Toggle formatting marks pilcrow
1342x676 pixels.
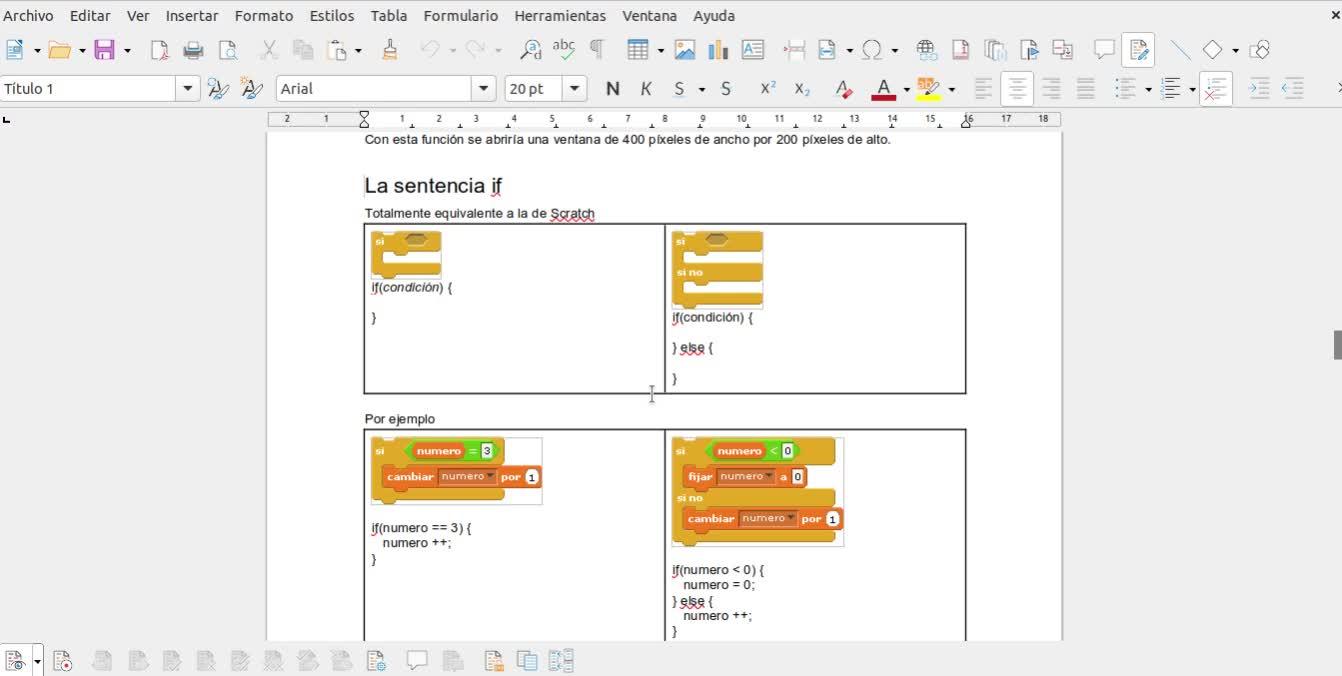click(597, 49)
